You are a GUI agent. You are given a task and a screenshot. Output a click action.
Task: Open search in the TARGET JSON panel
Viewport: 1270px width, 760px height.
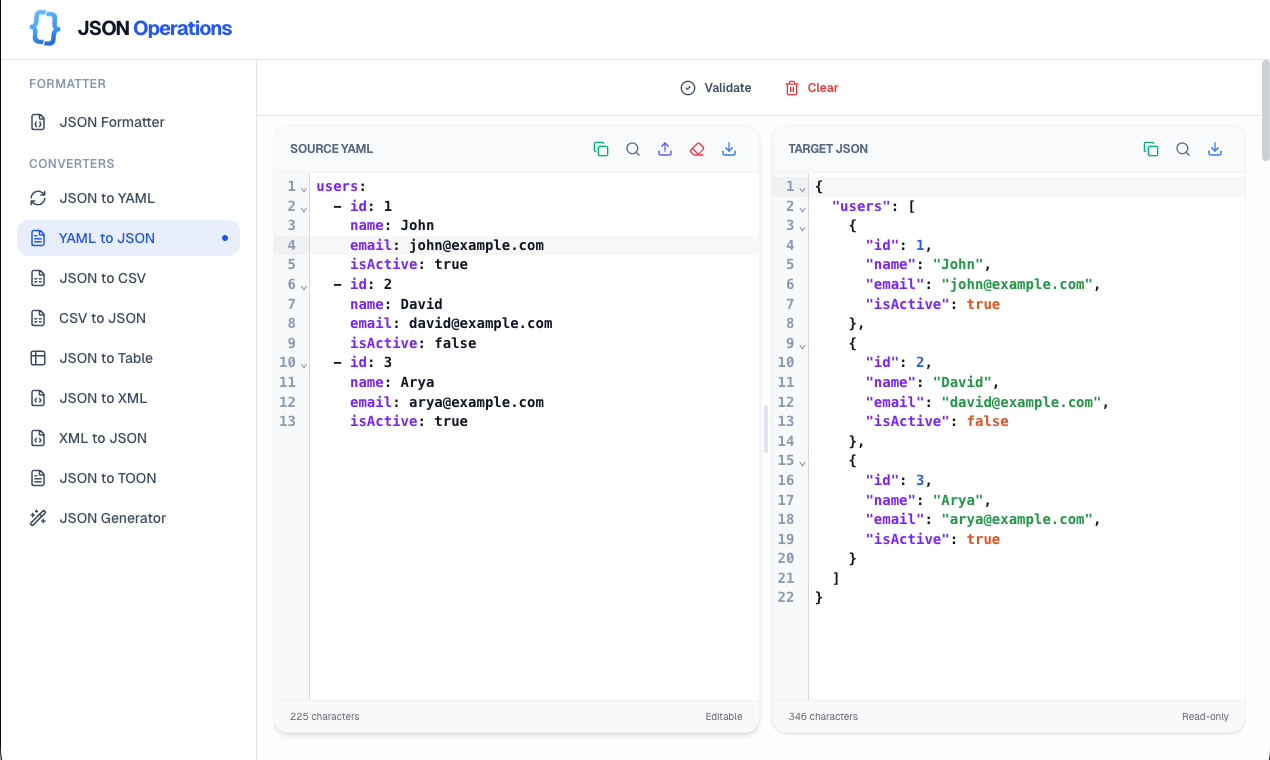coord(1183,148)
